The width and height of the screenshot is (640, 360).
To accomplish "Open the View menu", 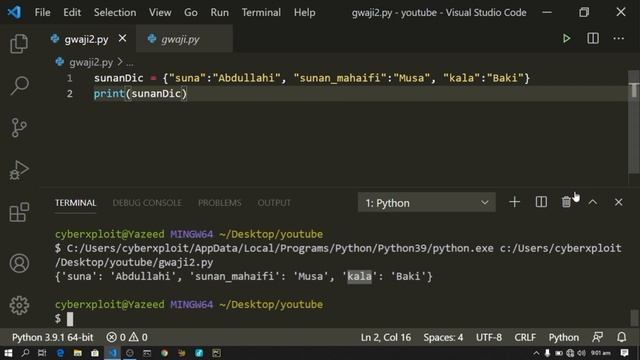I will click(160, 13).
